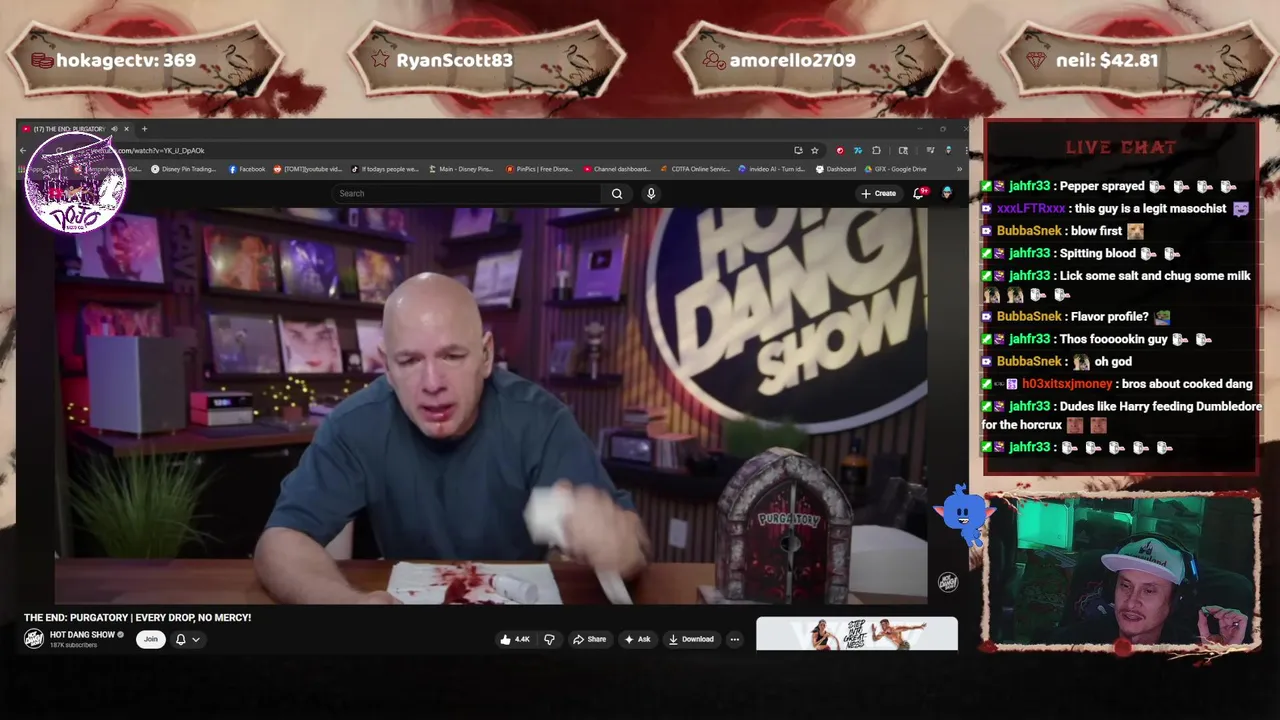The height and width of the screenshot is (720, 1280).
Task: Open the Main - Disney Pins bookmark
Action: click(x=461, y=169)
